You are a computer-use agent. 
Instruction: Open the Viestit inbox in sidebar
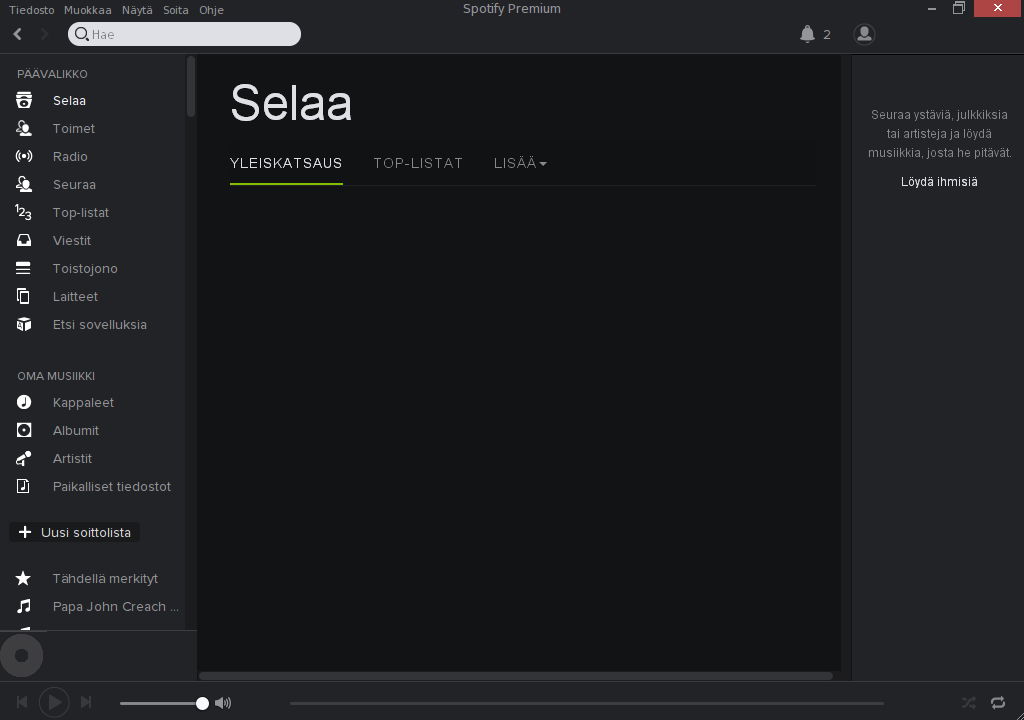tap(72, 240)
